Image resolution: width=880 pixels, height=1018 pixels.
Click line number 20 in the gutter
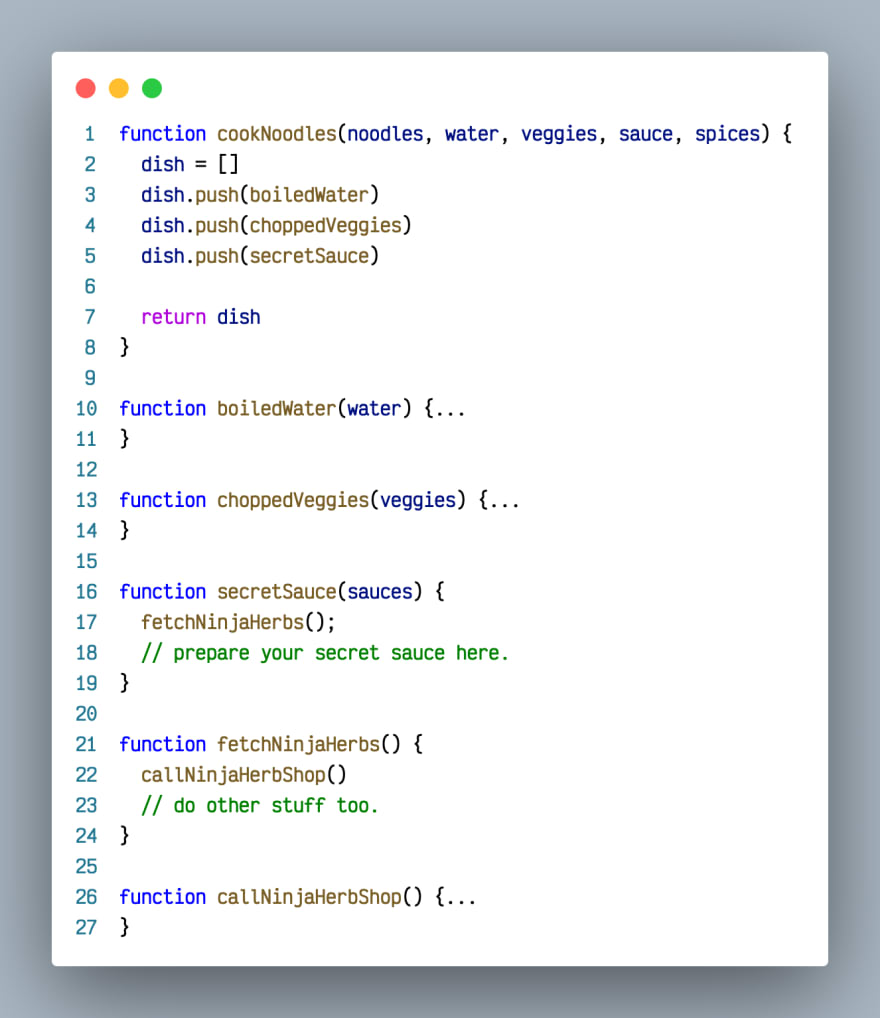tap(86, 714)
